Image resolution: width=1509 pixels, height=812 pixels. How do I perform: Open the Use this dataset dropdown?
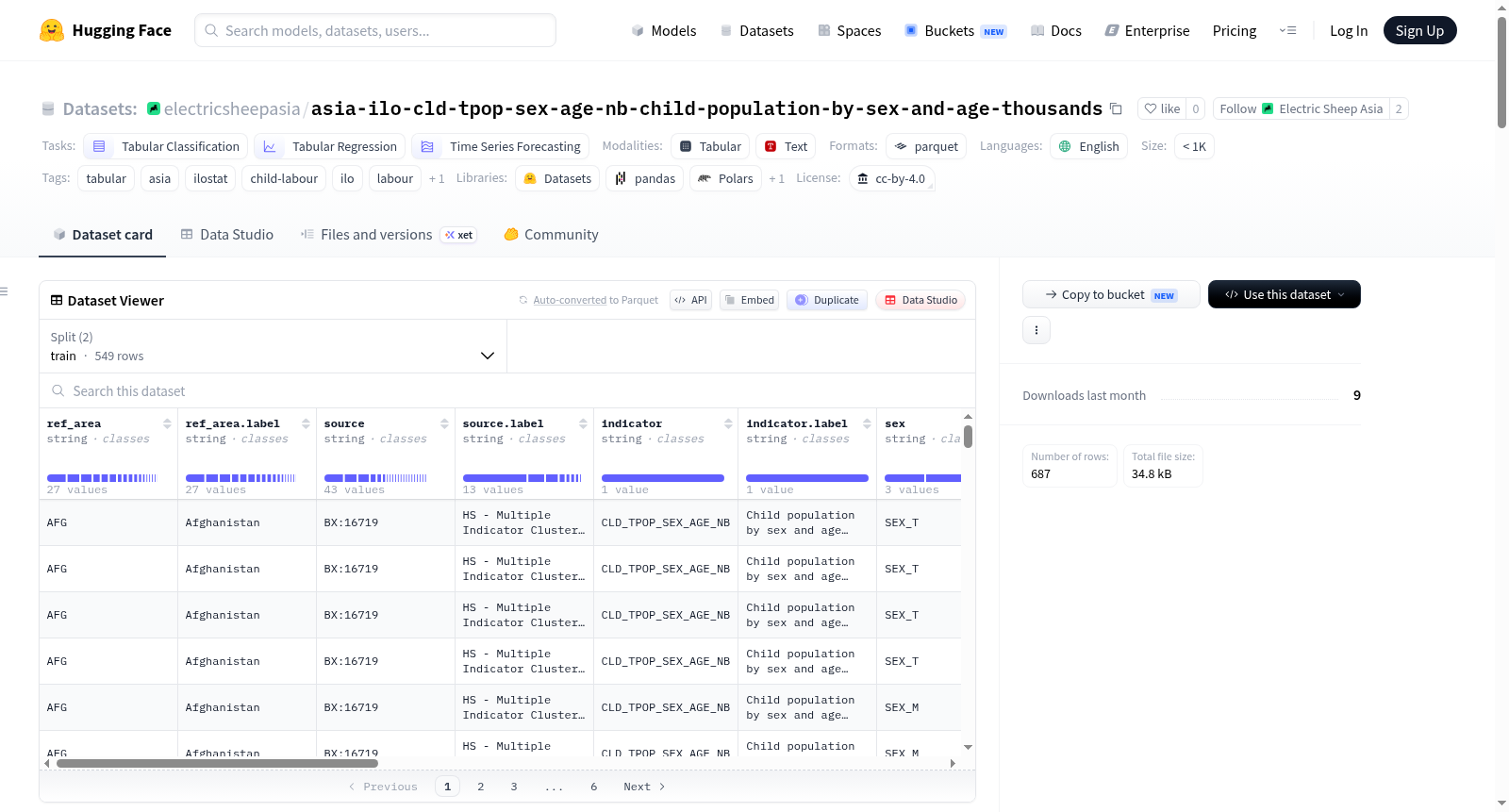point(1285,294)
